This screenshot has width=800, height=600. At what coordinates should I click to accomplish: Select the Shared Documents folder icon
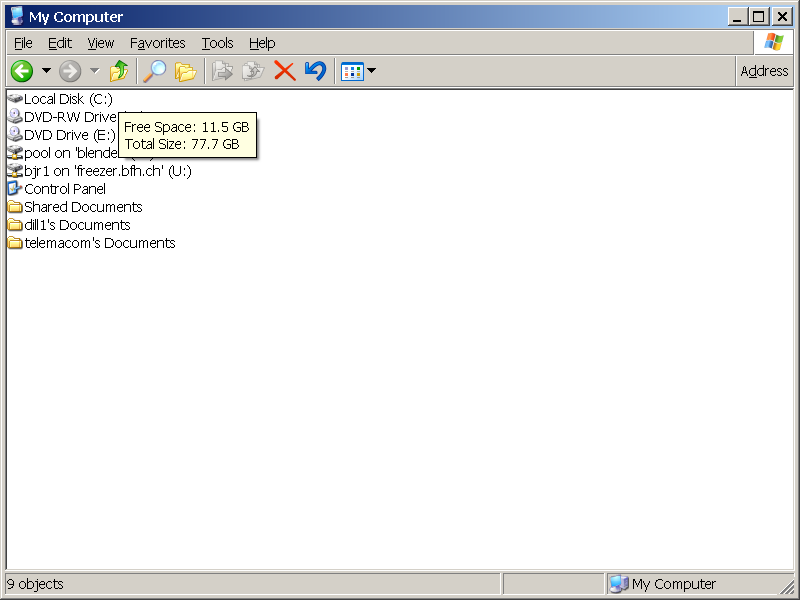click(x=15, y=207)
